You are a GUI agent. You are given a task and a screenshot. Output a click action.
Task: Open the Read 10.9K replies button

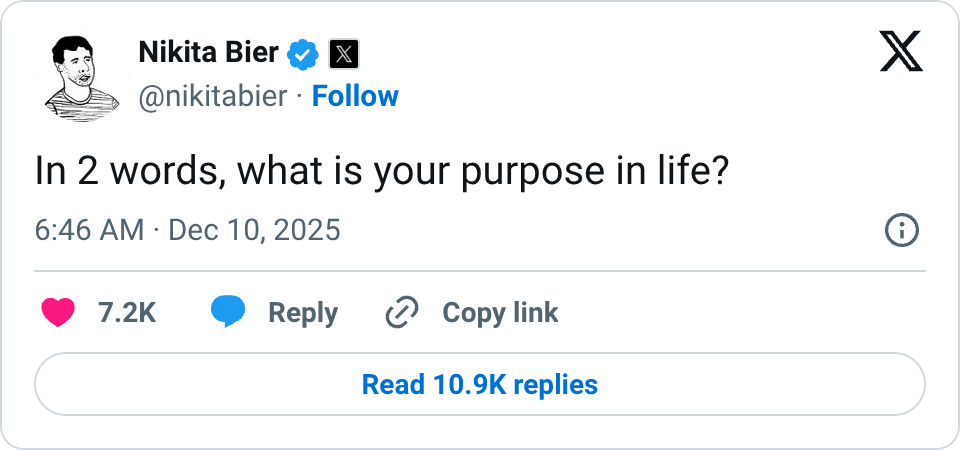tap(480, 384)
